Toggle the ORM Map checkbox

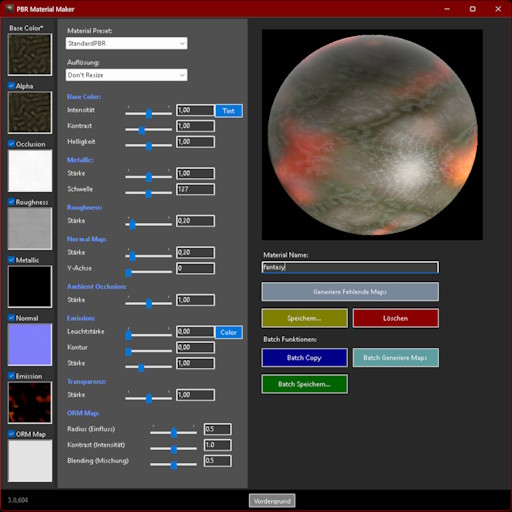[x=11, y=434]
